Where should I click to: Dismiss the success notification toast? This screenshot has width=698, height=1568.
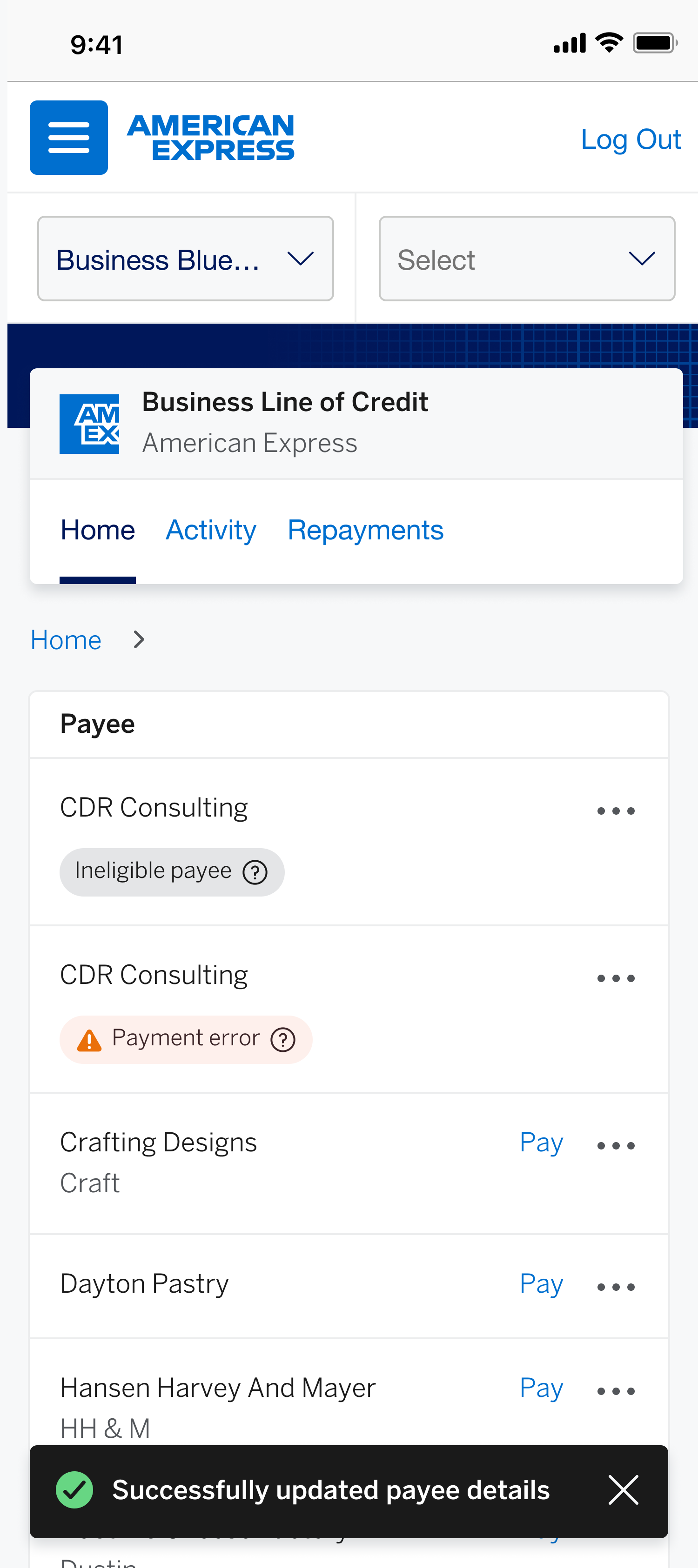tap(624, 1490)
